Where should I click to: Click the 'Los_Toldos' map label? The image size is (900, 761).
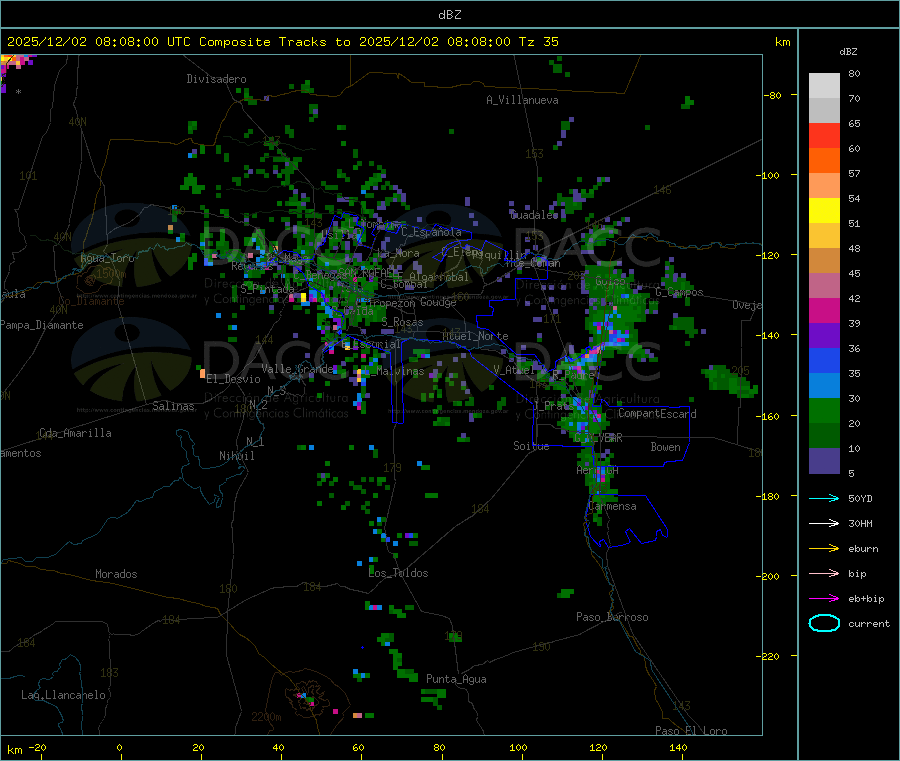tap(398, 573)
